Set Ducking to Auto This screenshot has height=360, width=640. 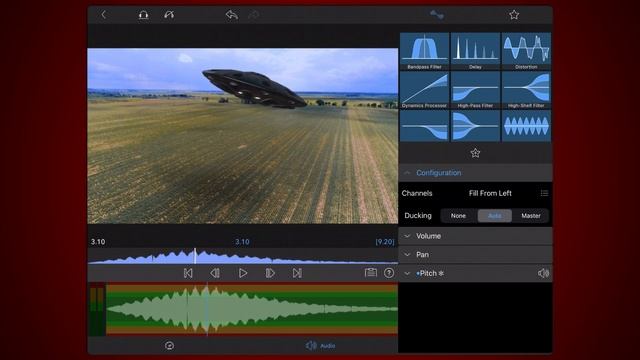(x=495, y=216)
